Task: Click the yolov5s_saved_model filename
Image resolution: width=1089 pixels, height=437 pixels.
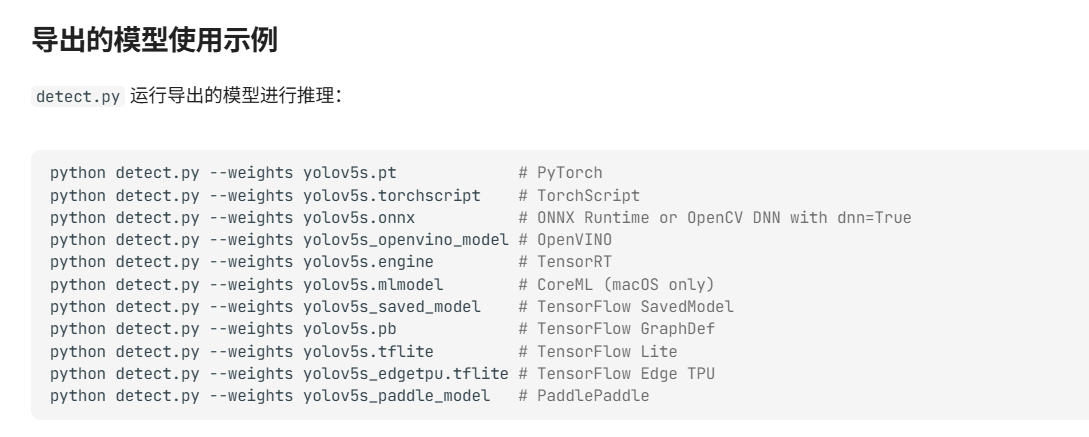Action: (x=392, y=307)
